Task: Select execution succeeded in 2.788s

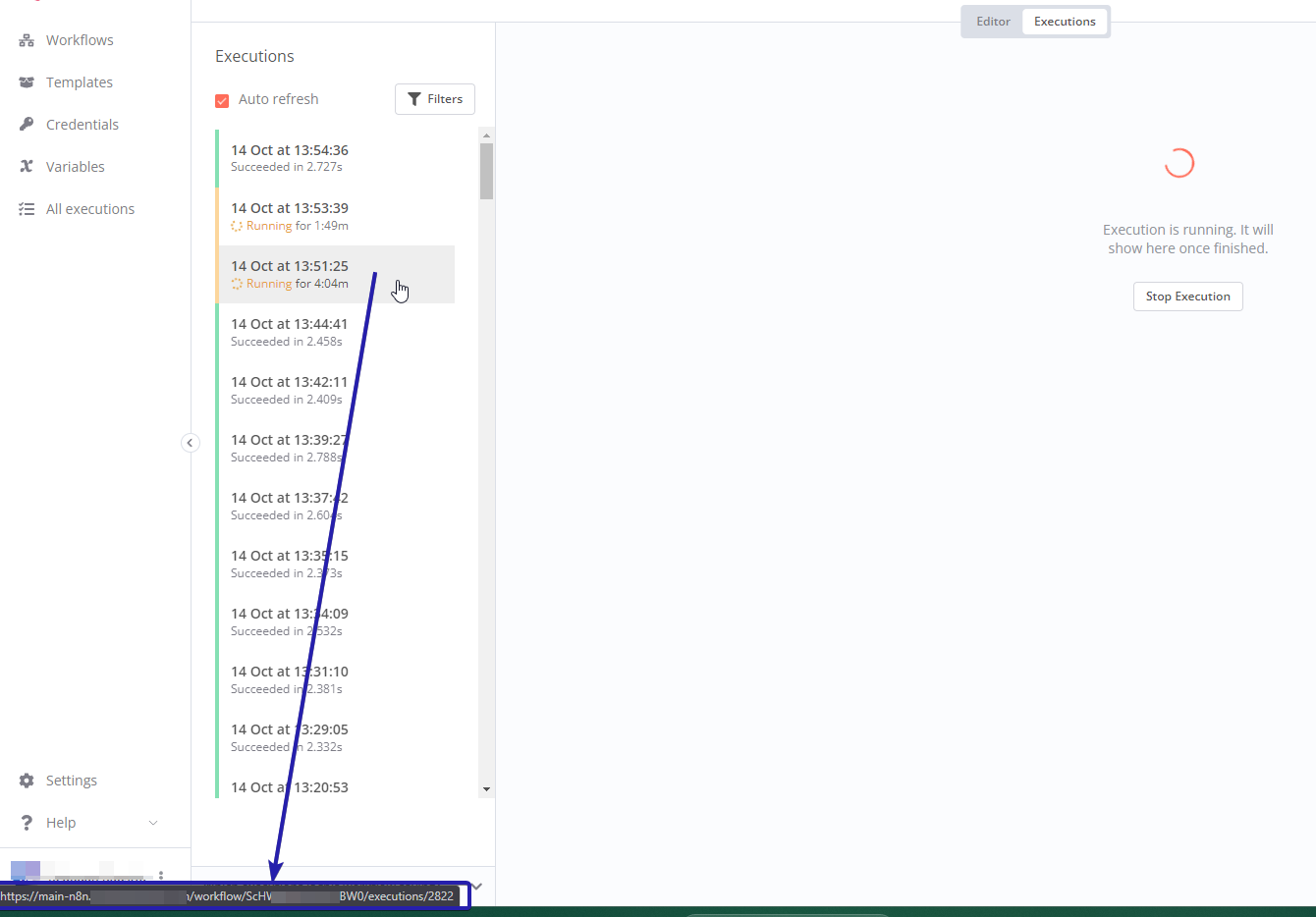Action: pos(335,448)
